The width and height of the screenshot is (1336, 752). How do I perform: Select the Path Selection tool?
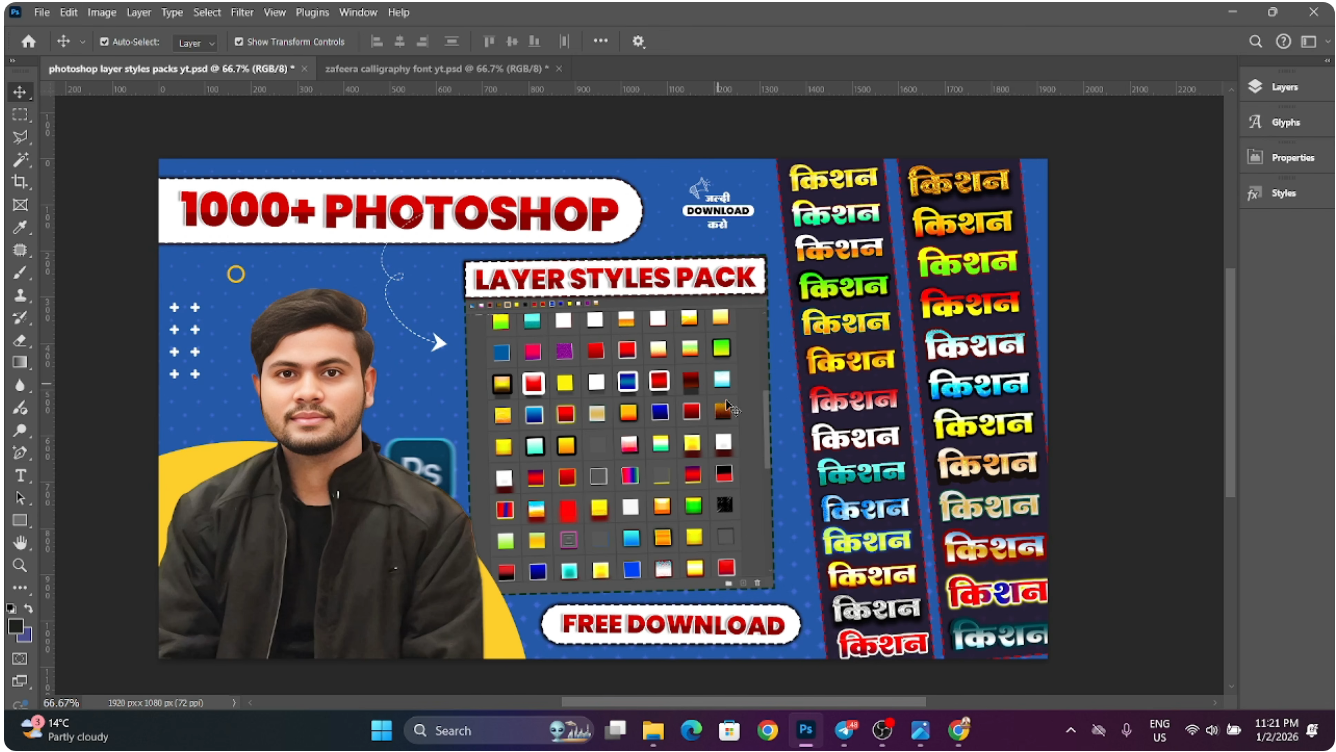(x=20, y=498)
